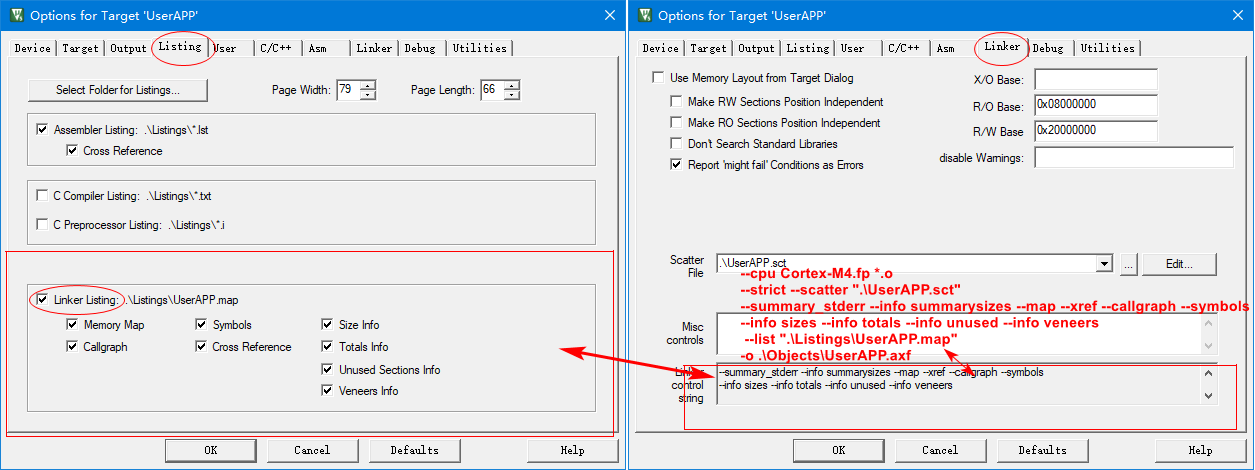The height and width of the screenshot is (470, 1255).
Task: Open the C/C++ tab in the left dialog
Action: (x=277, y=48)
